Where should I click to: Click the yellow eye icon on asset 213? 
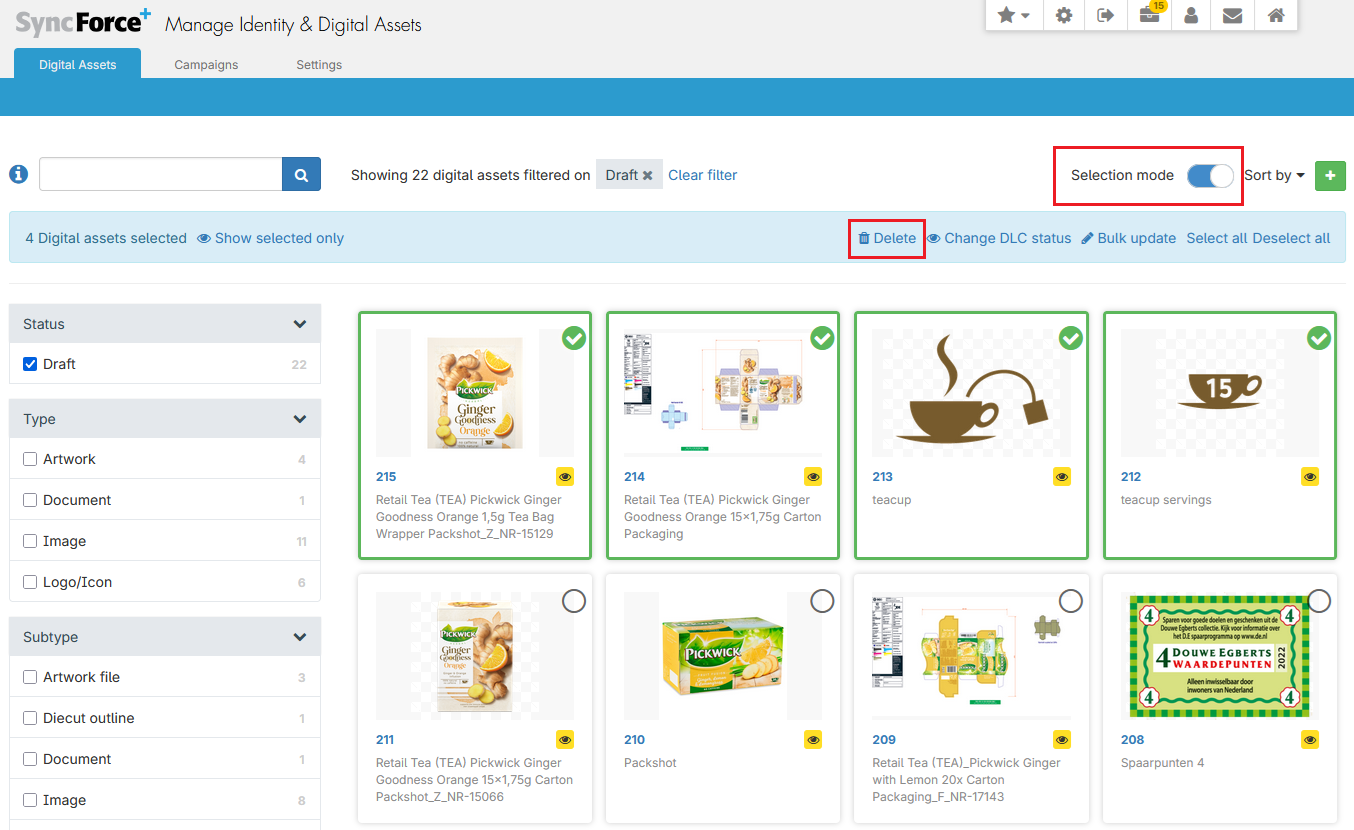[x=1062, y=477]
